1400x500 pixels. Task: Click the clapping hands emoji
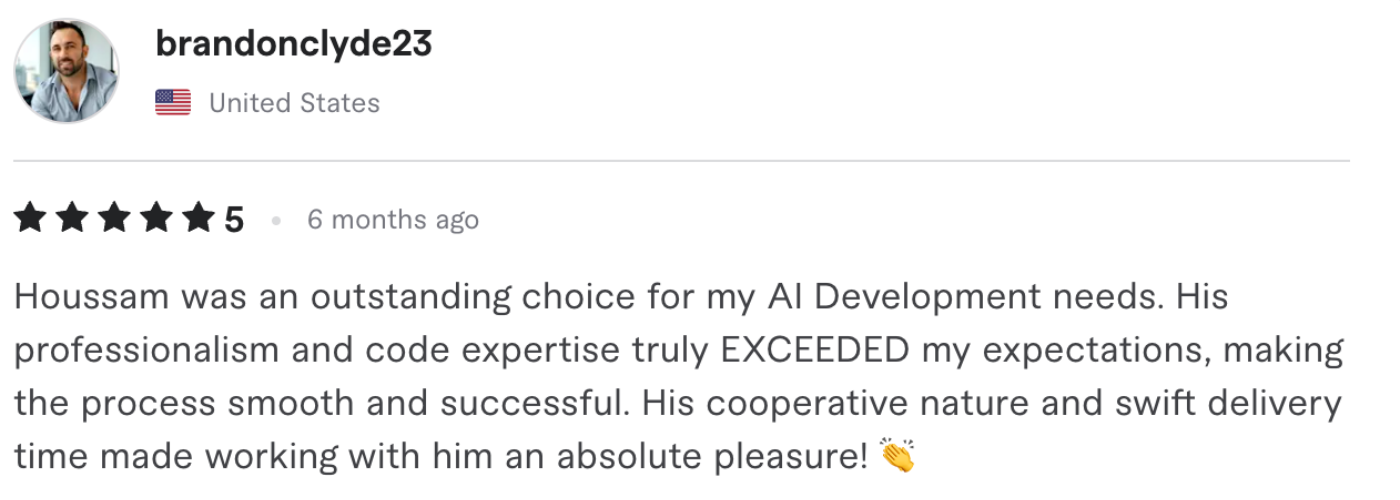(x=898, y=457)
